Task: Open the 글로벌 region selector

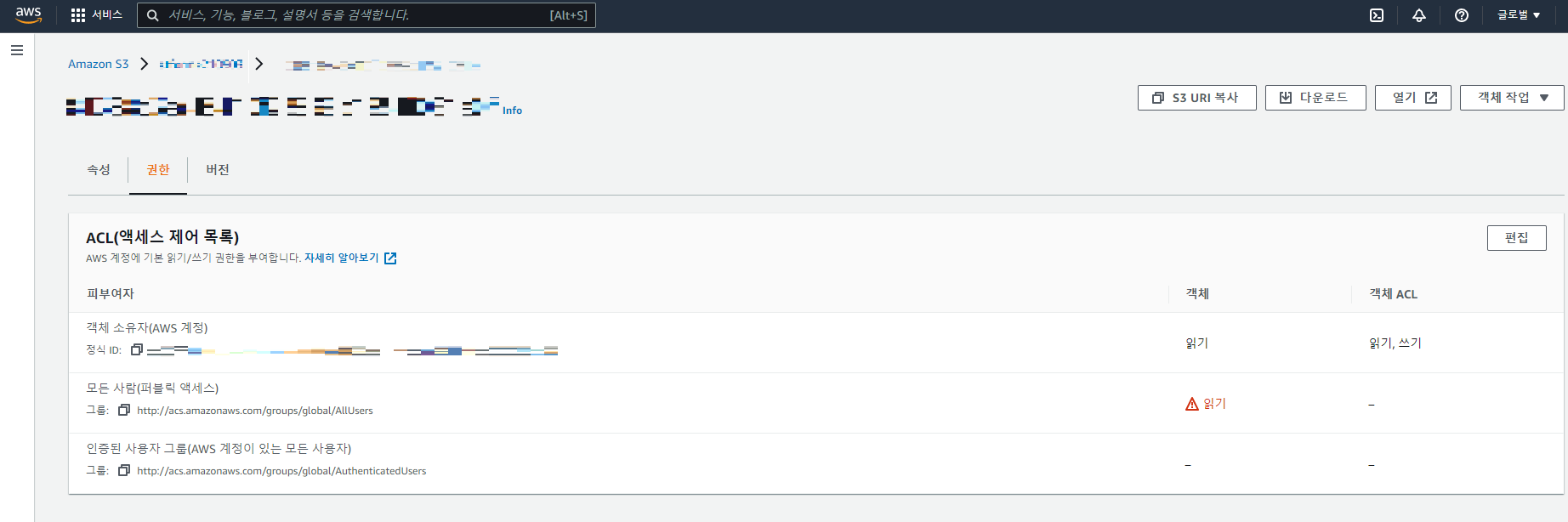Action: pyautogui.click(x=1519, y=14)
